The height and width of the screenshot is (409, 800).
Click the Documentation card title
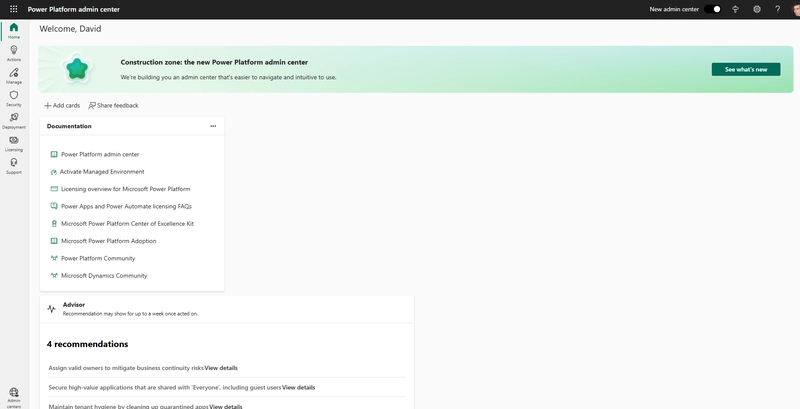click(69, 126)
